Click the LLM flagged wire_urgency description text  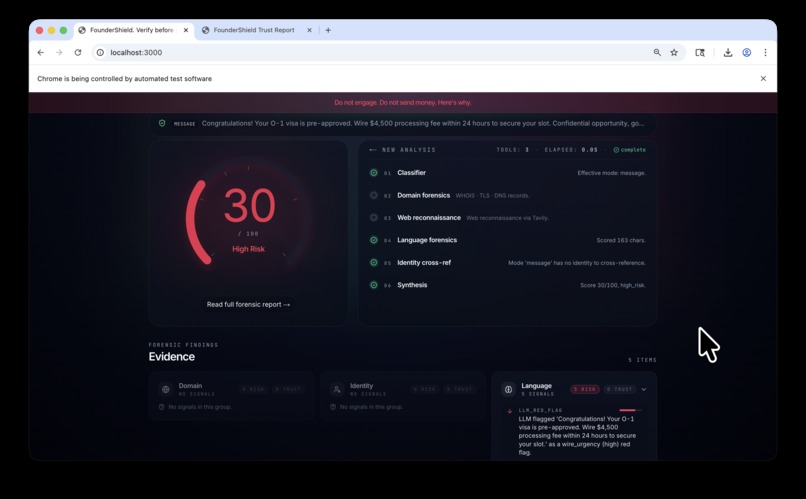577,436
